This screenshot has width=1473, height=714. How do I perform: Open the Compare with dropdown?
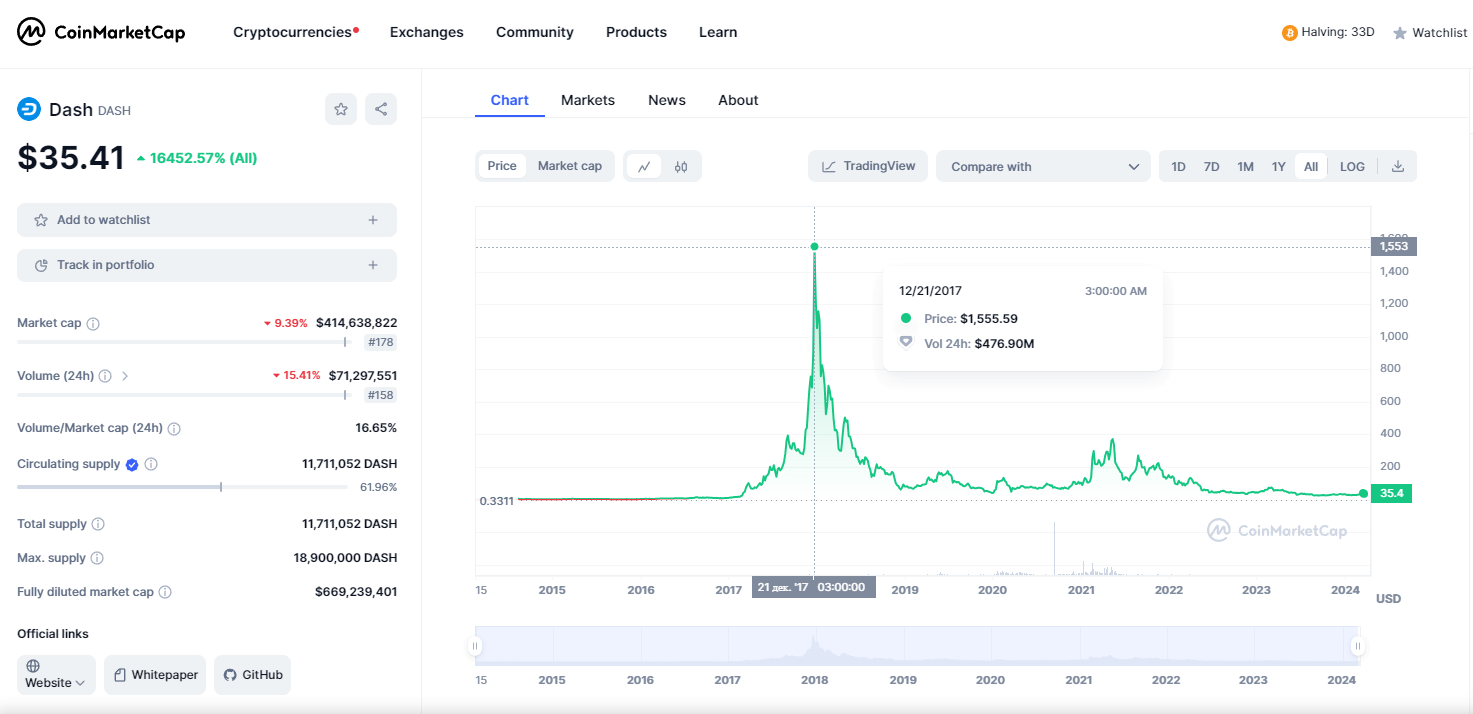point(1043,166)
